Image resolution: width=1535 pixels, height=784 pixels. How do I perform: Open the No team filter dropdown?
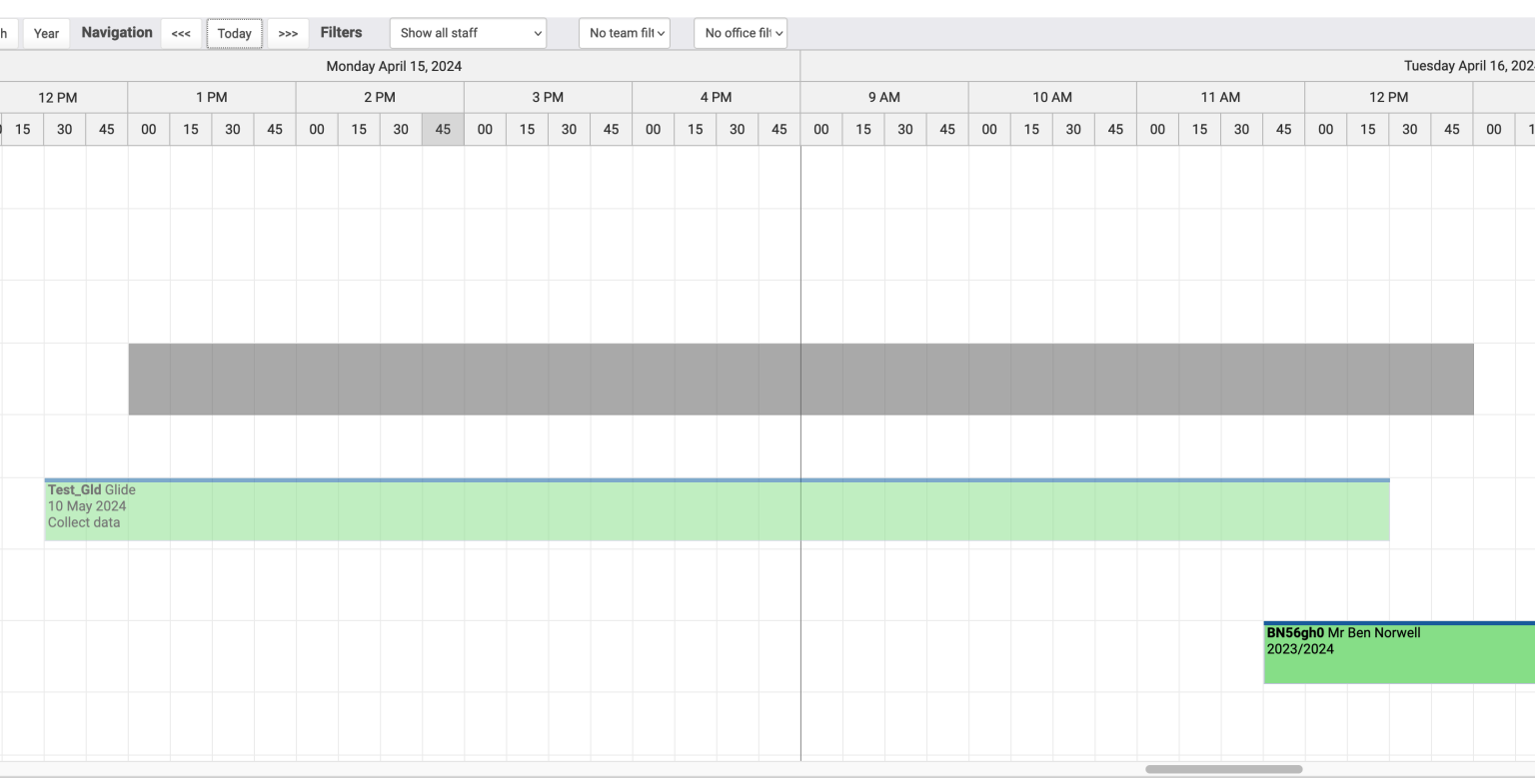[624, 33]
